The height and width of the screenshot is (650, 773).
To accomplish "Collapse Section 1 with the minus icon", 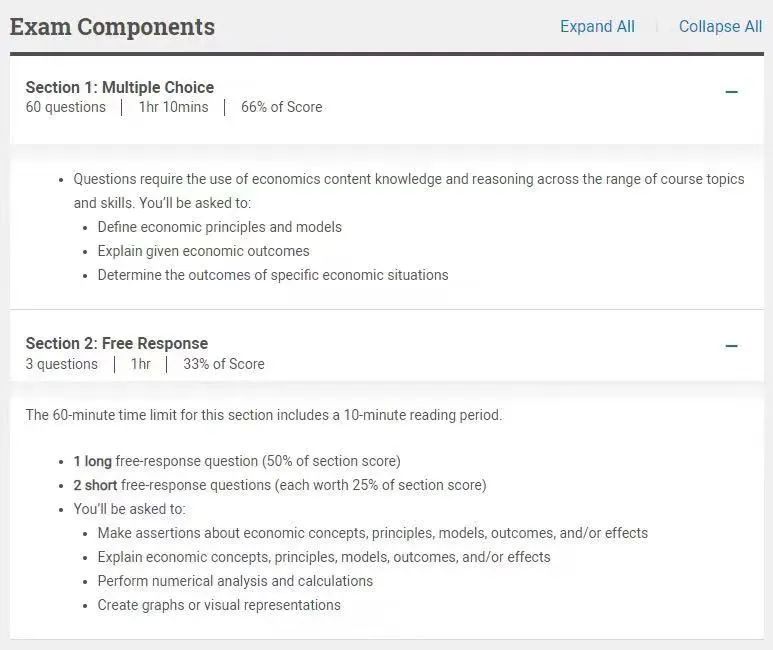I will click(732, 92).
